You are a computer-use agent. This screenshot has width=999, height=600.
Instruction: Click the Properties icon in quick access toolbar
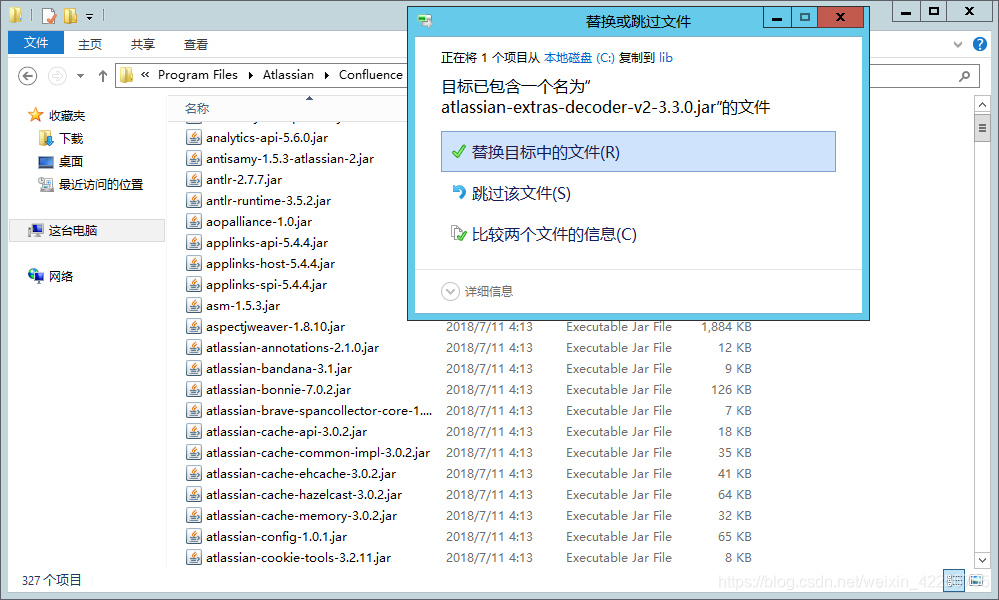49,15
